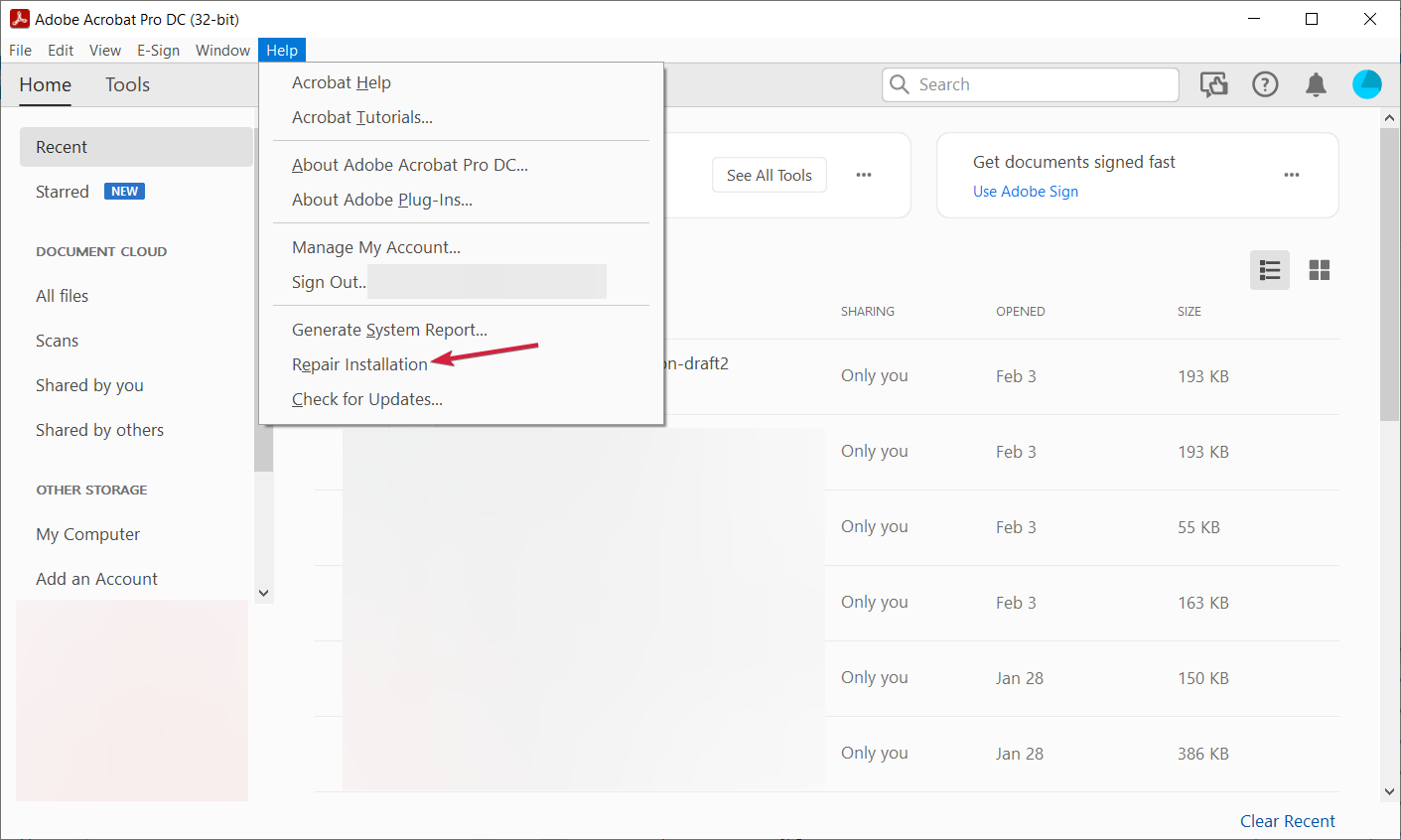Open the blue profile avatar

pos(1367,84)
